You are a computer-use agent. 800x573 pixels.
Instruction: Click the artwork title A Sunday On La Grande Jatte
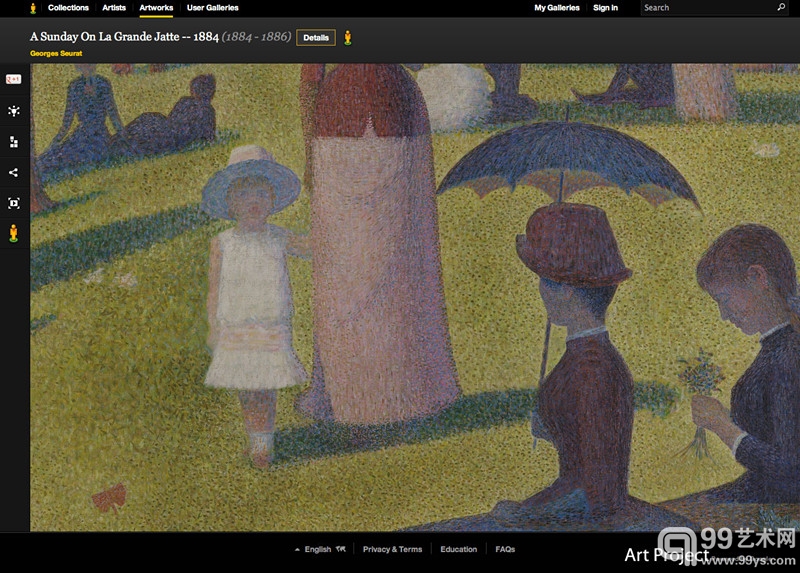point(124,37)
